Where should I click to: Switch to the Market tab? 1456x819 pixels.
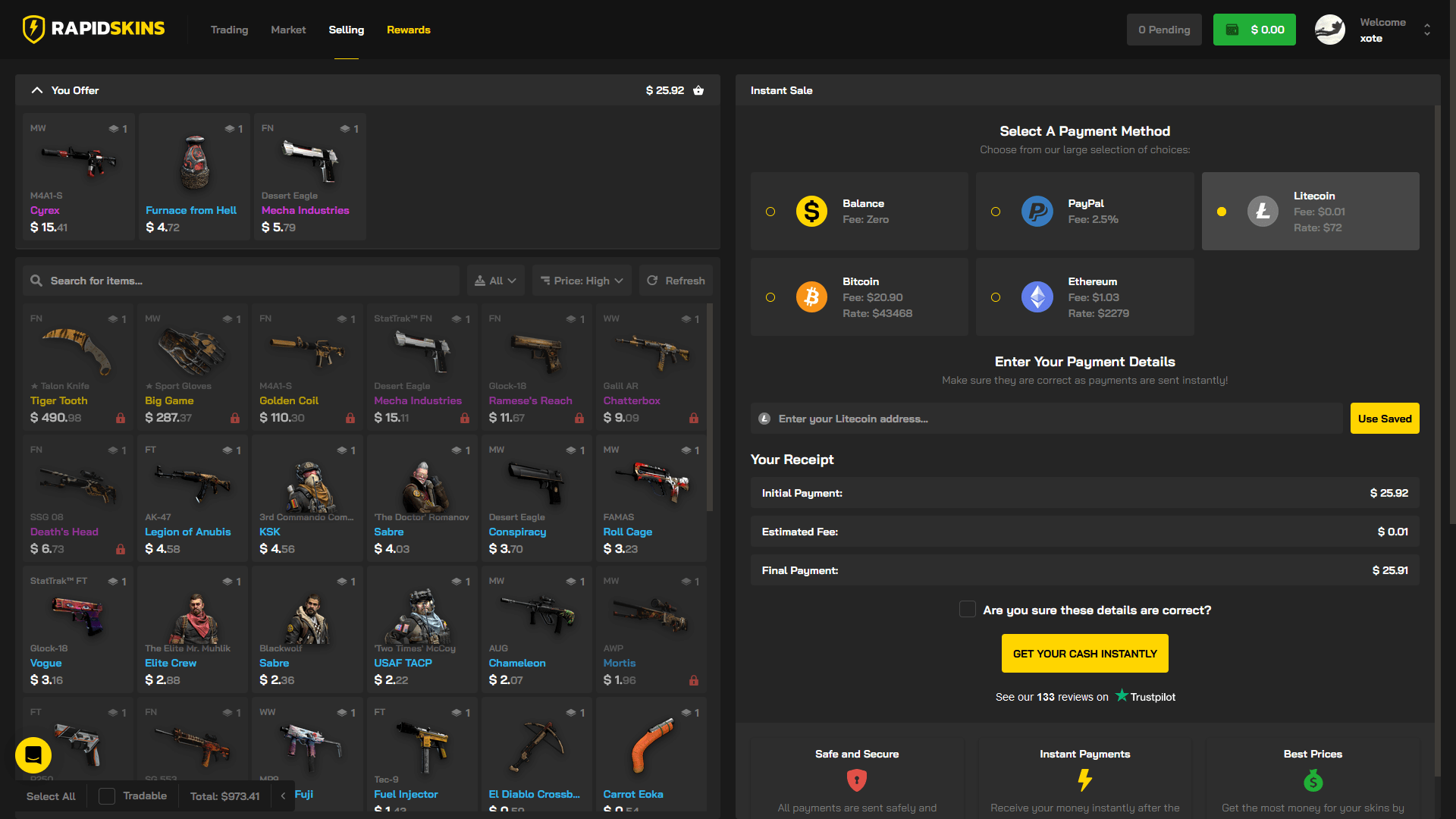(288, 30)
